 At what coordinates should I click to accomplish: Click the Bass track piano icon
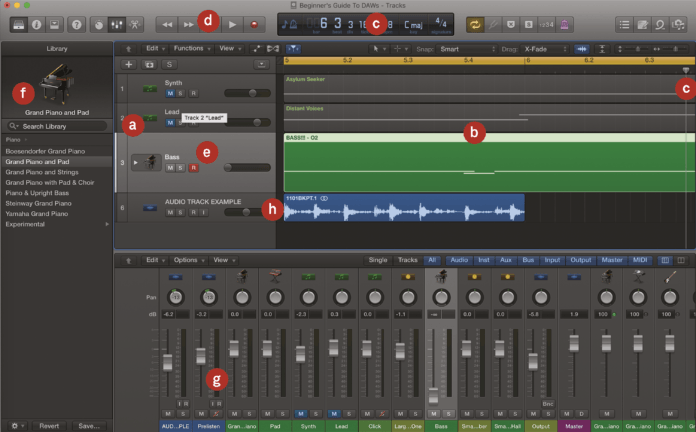150,162
